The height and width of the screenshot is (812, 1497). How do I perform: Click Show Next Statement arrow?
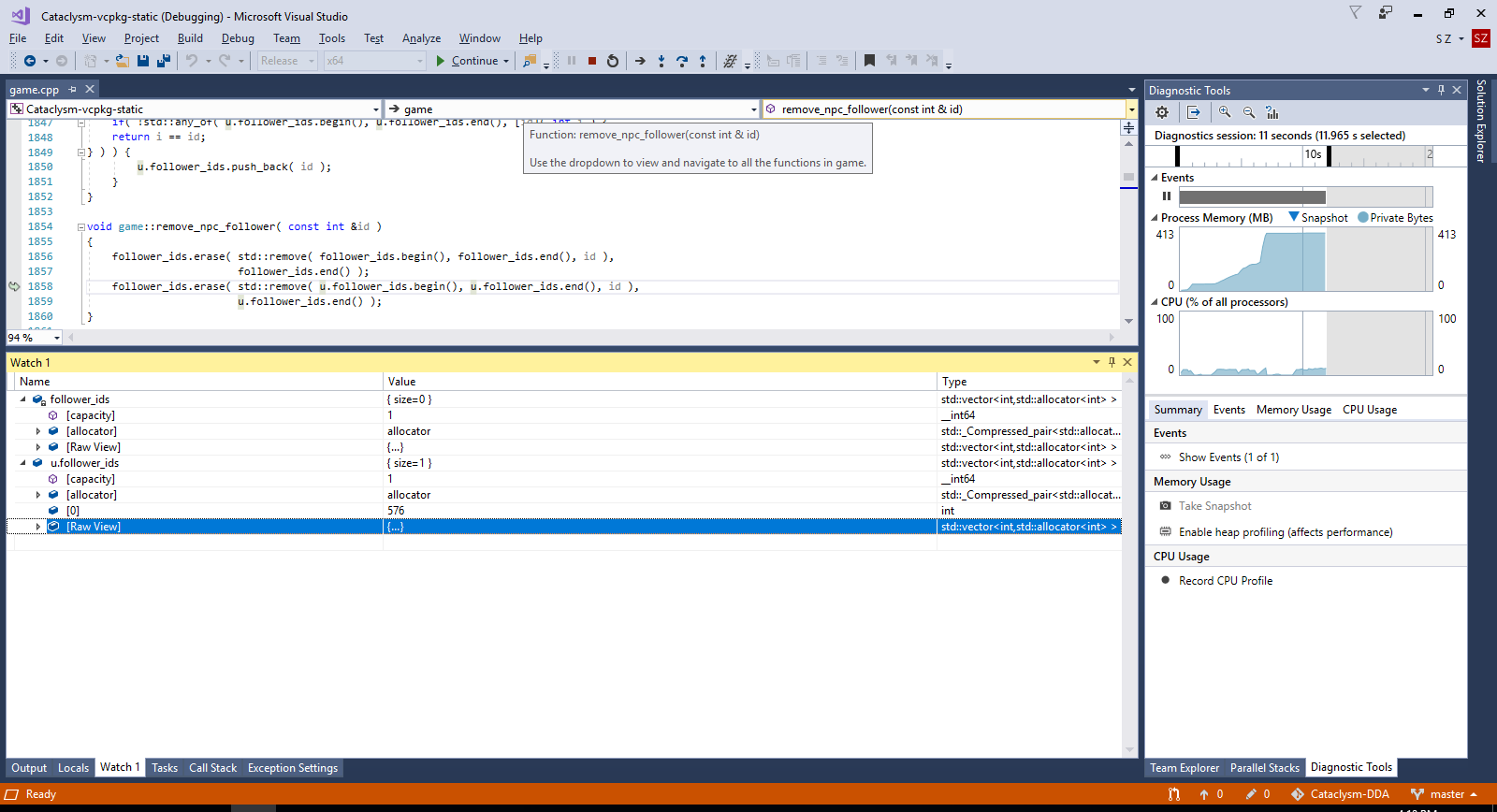pyautogui.click(x=640, y=61)
